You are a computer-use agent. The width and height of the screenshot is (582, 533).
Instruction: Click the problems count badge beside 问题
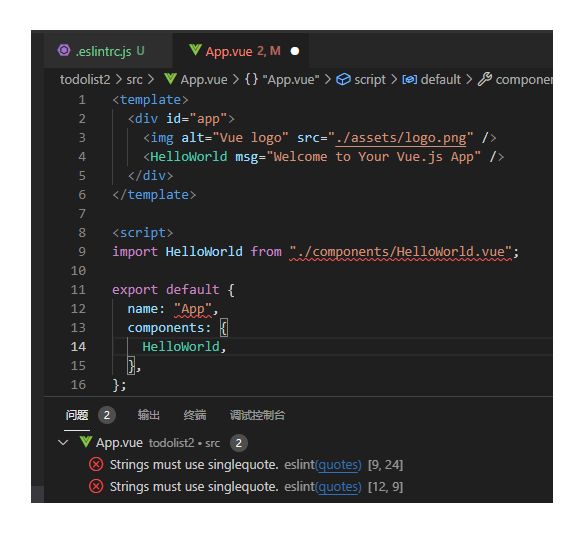click(x=107, y=415)
